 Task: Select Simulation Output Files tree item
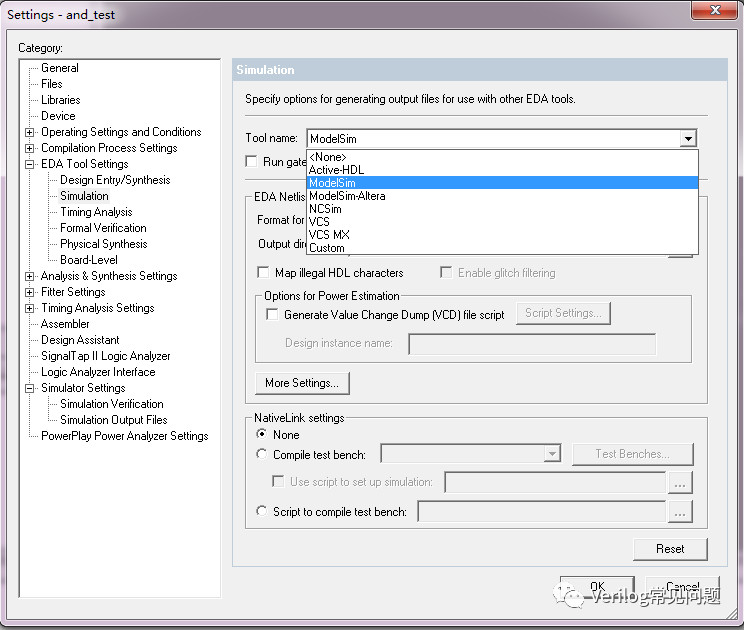[113, 420]
